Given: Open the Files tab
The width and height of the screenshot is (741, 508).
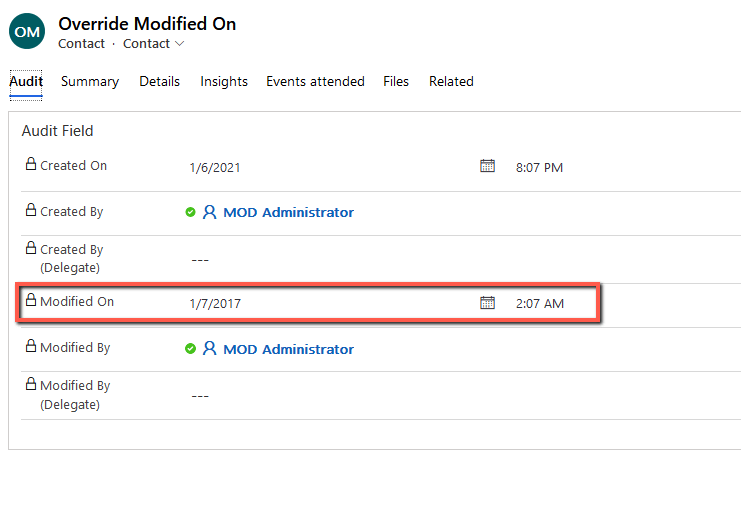Looking at the screenshot, I should (x=396, y=82).
